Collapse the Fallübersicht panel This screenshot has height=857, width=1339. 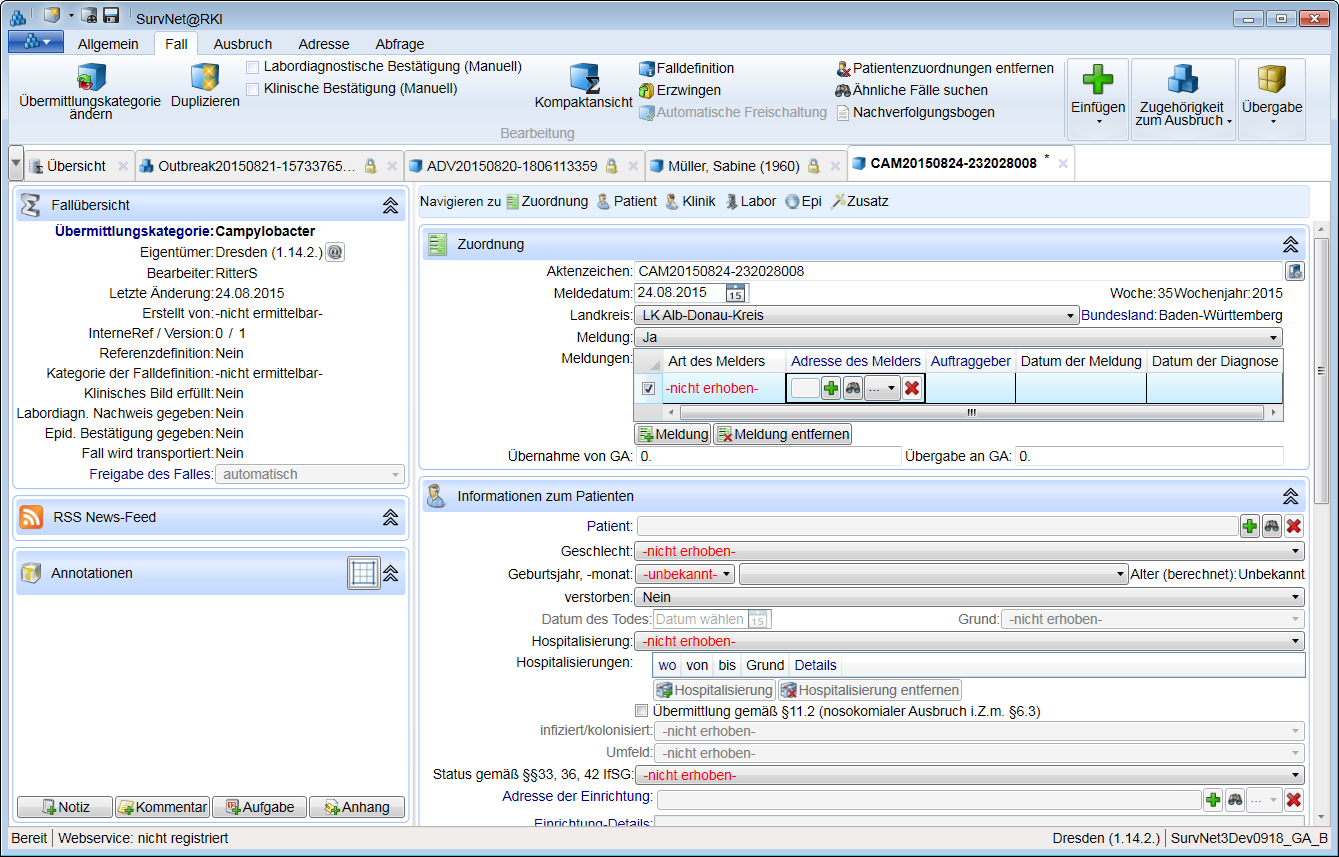[x=391, y=205]
